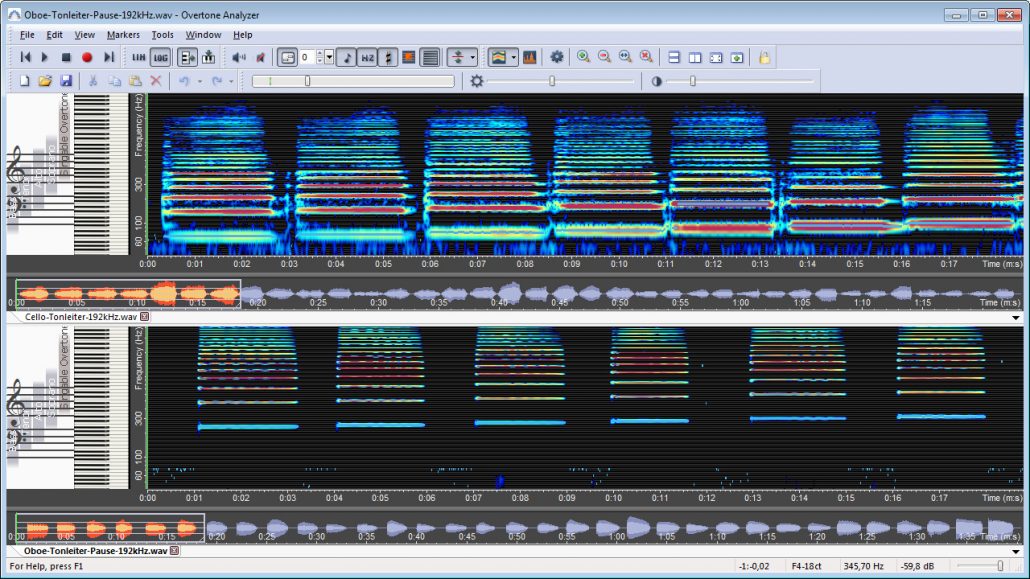Open the undo history dropdown
This screenshot has height=579, width=1030.
(199, 81)
